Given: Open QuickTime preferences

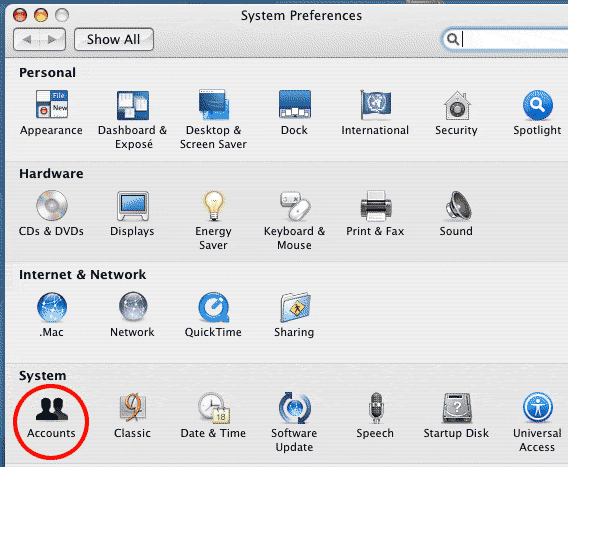Looking at the screenshot, I should [213, 308].
